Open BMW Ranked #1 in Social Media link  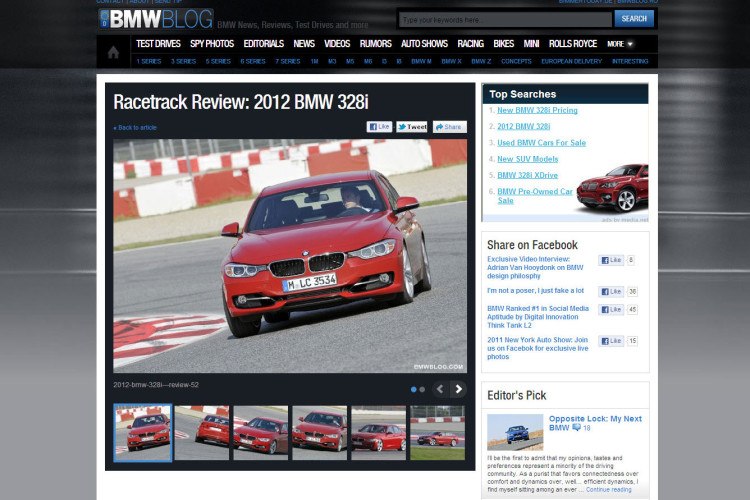click(538, 317)
